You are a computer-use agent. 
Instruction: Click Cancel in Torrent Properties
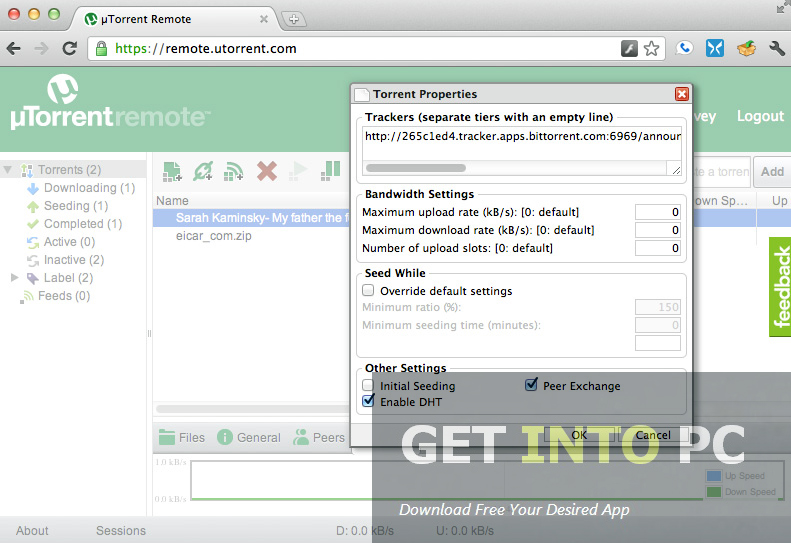pos(653,435)
